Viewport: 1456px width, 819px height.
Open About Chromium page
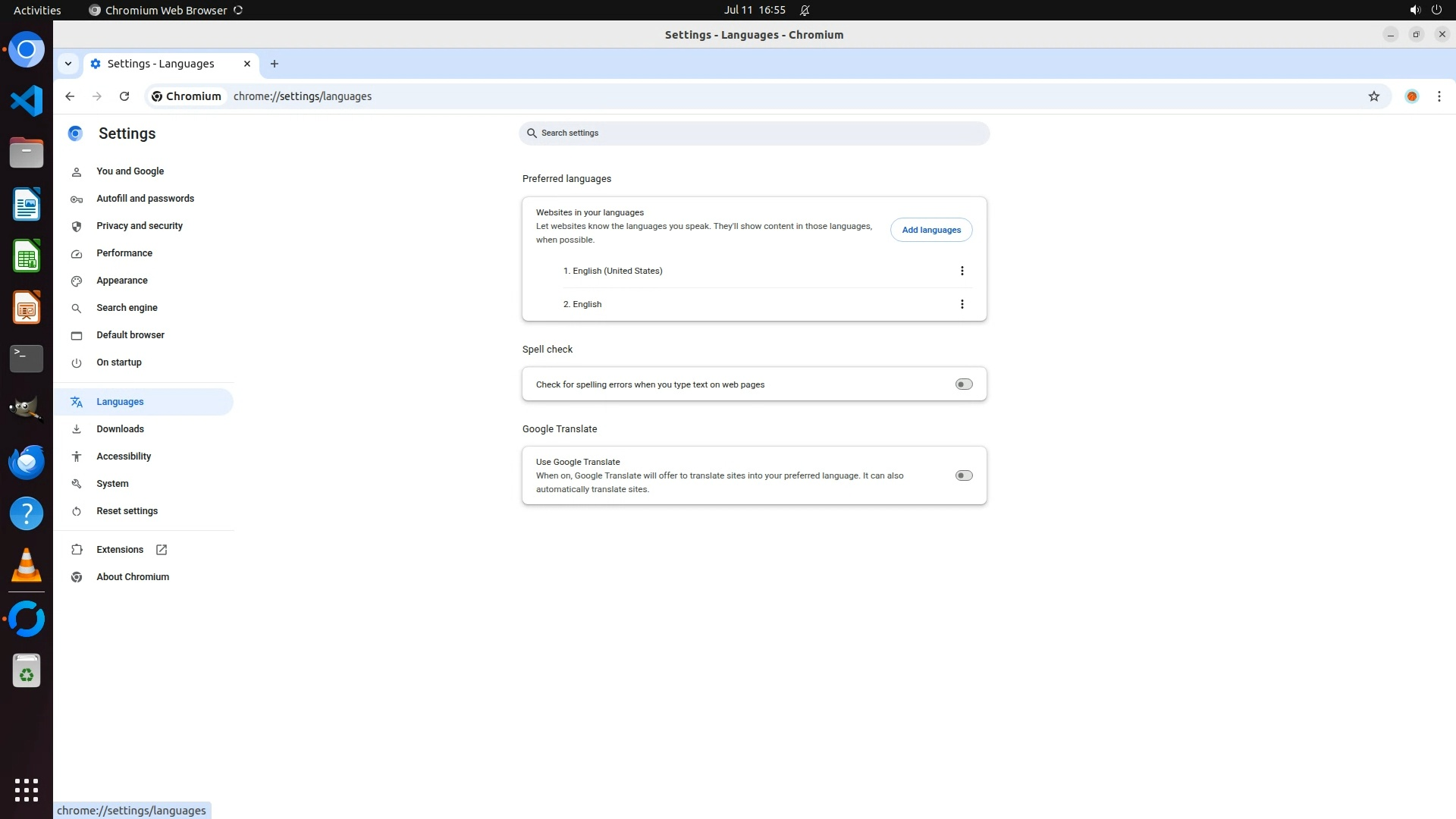point(133,577)
